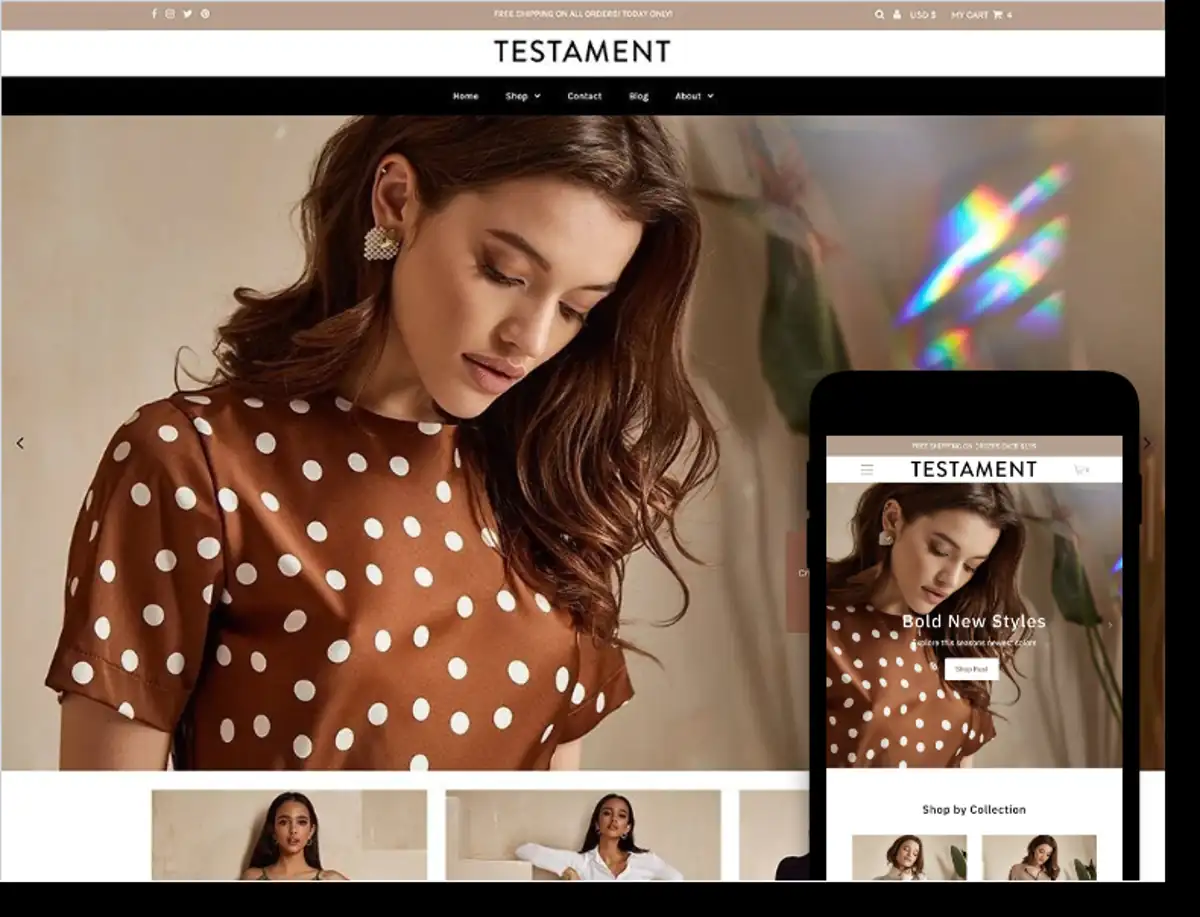Open the Twitter social icon
Screen dimensions: 1200x917
point(188,15)
